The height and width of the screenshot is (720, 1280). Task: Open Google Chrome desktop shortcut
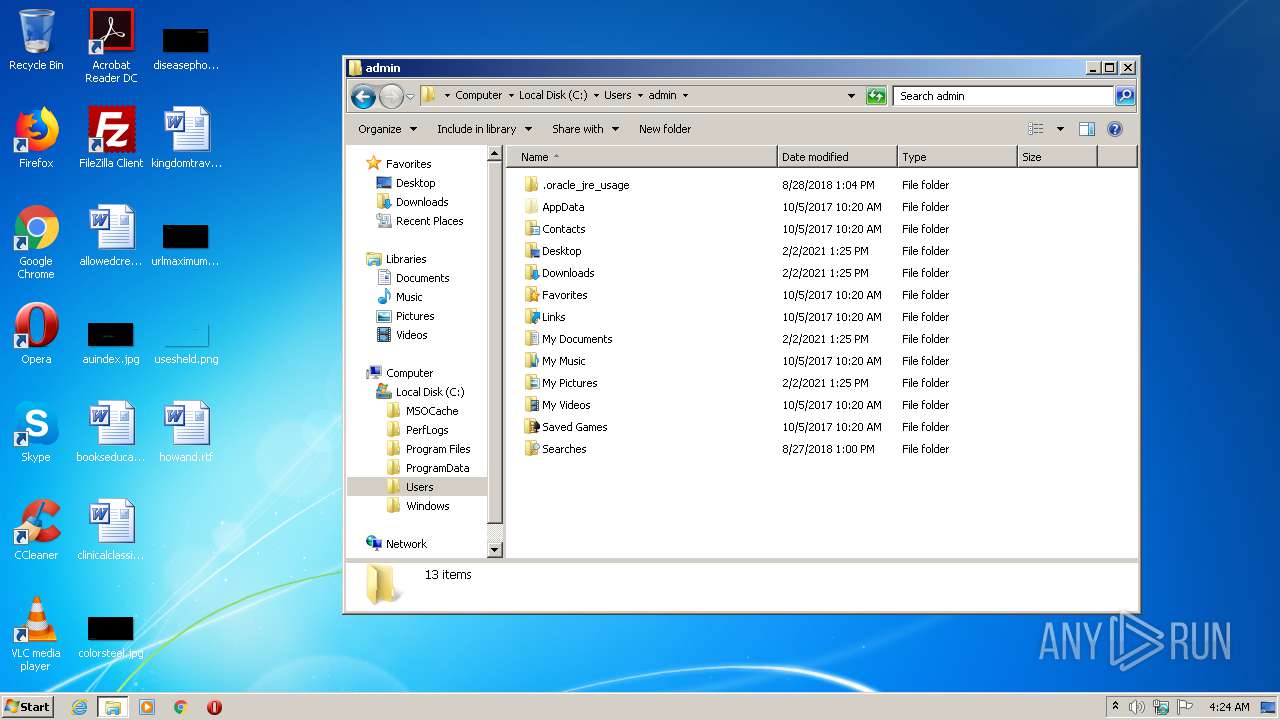coord(36,242)
